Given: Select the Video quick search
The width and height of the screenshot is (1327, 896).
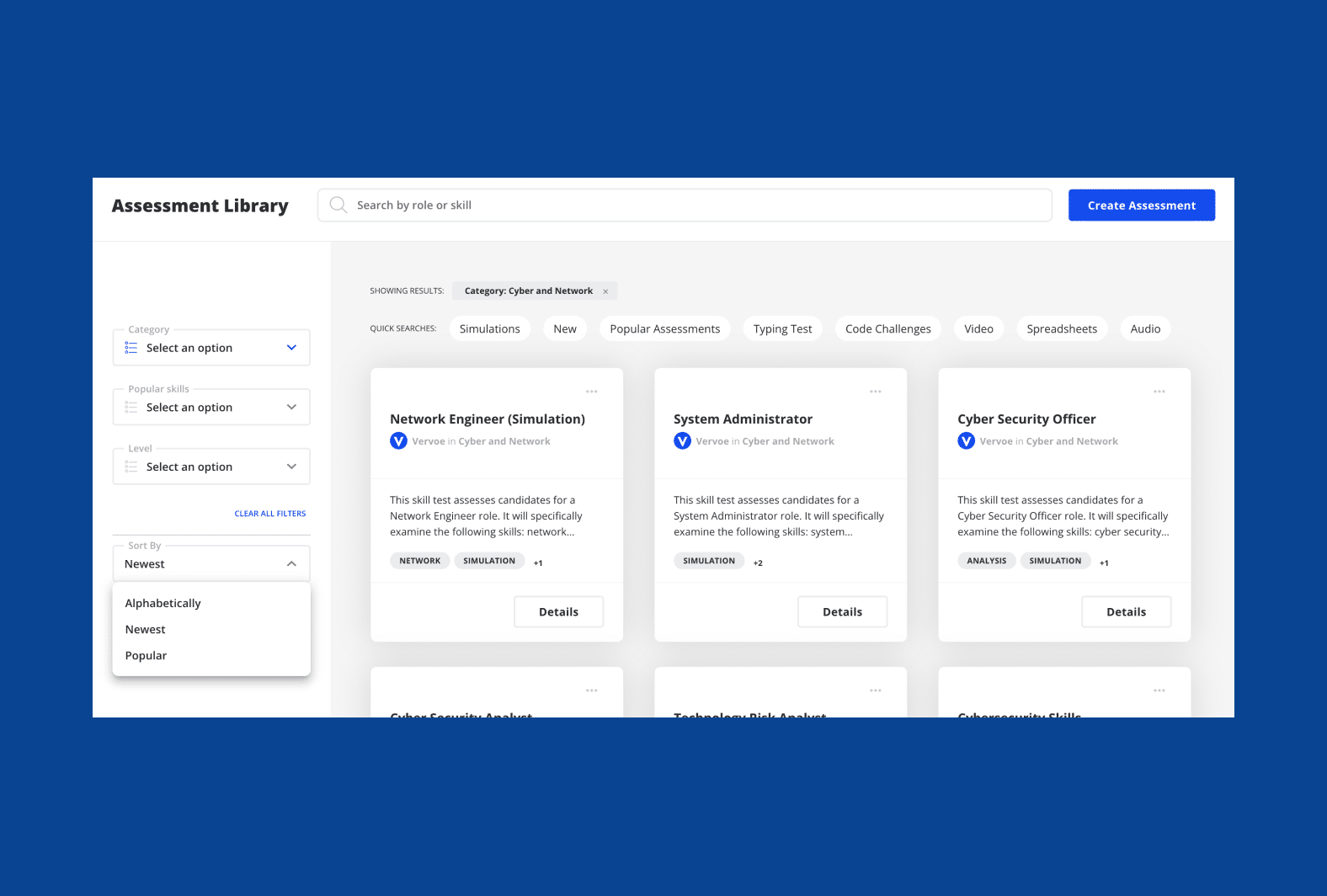Looking at the screenshot, I should (x=978, y=329).
